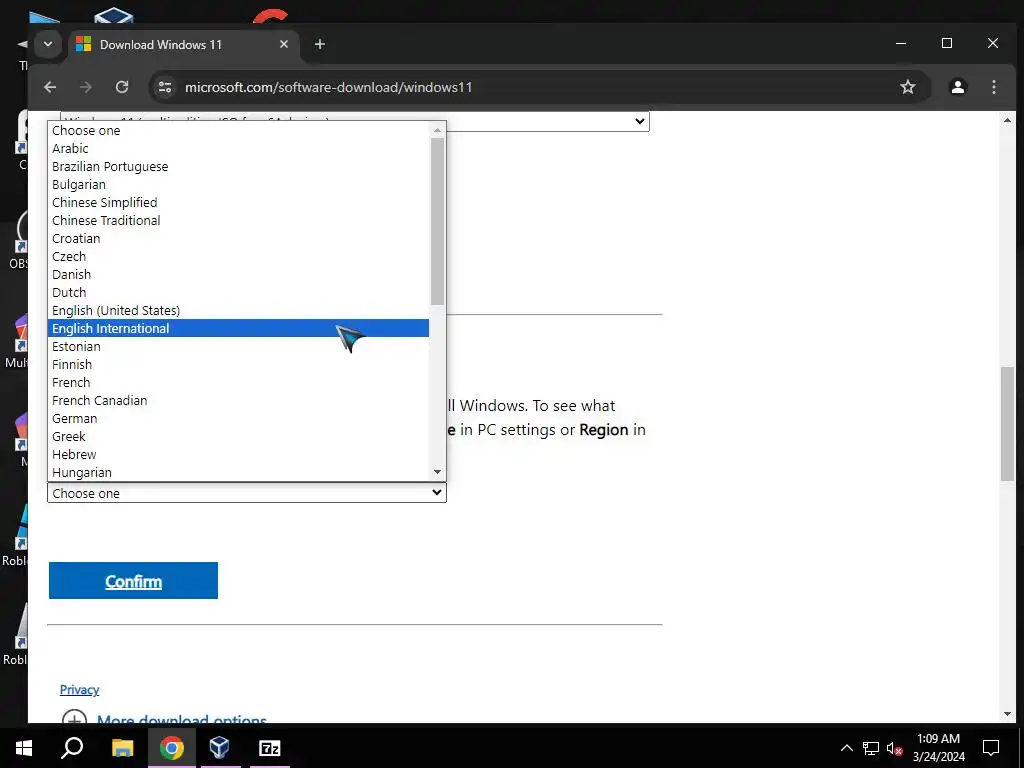This screenshot has height=768, width=1024.
Task: Select Choose one in the language list
Action: pos(238,131)
